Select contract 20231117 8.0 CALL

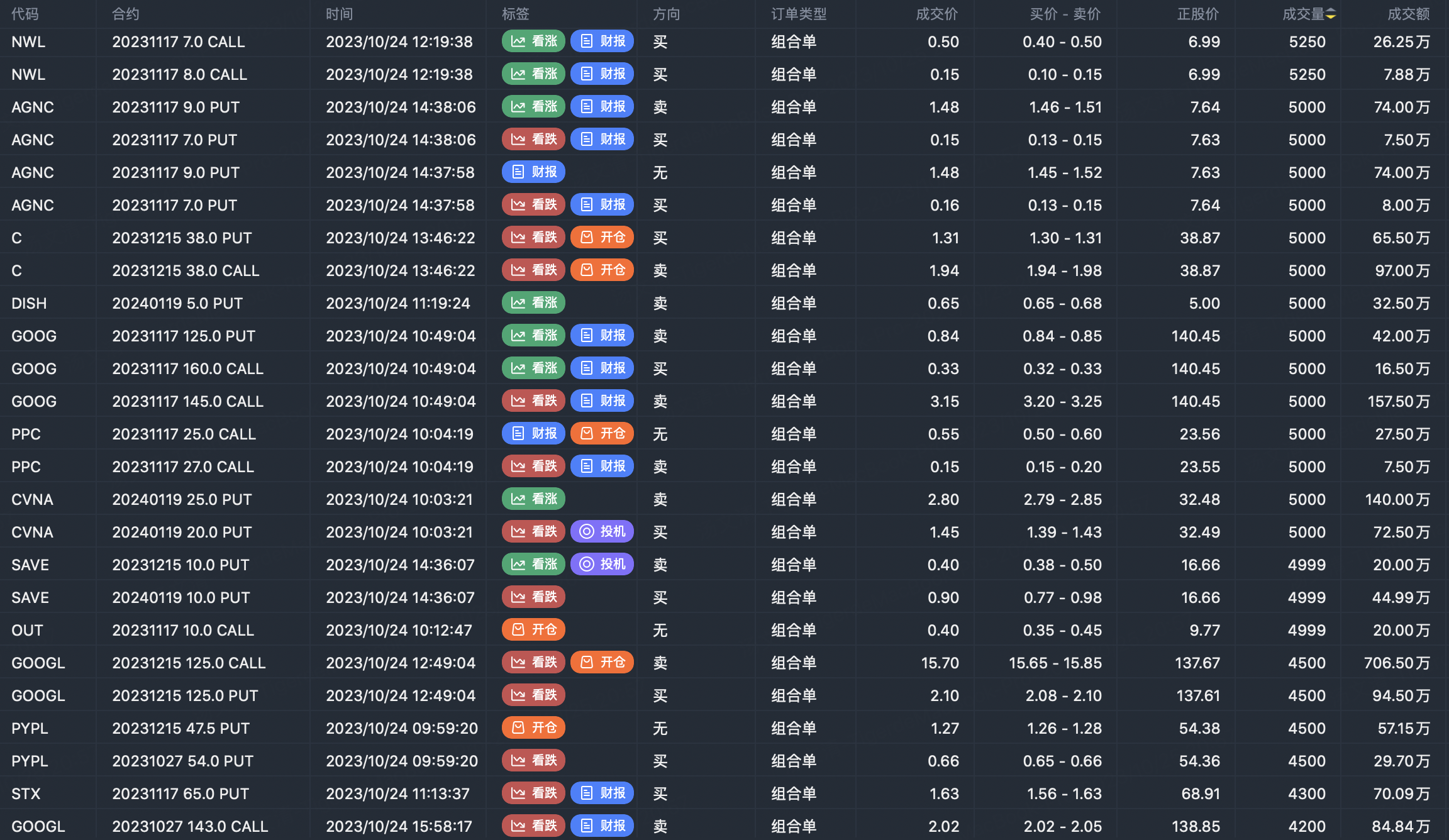179,75
